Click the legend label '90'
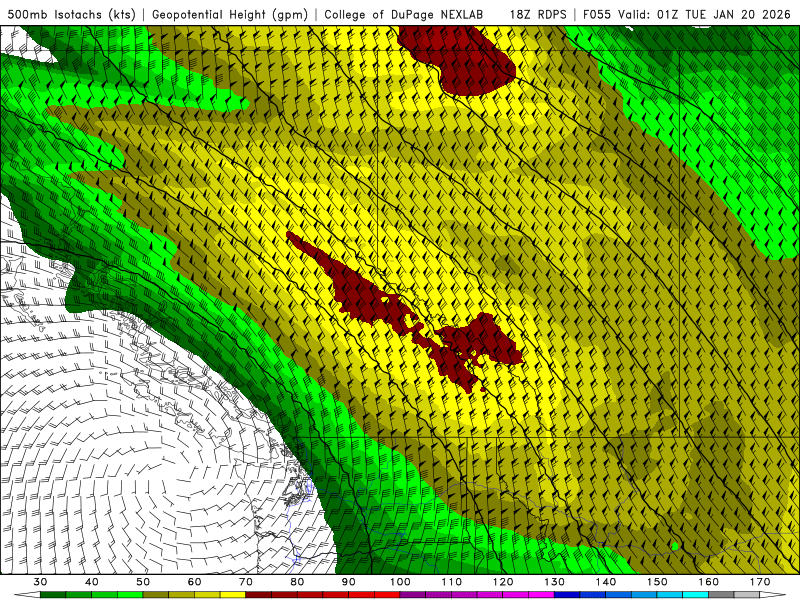The width and height of the screenshot is (800, 600). pyautogui.click(x=348, y=582)
